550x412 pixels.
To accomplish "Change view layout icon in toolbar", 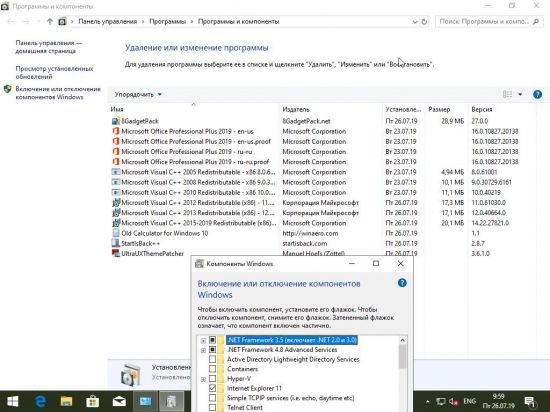I will [x=507, y=94].
